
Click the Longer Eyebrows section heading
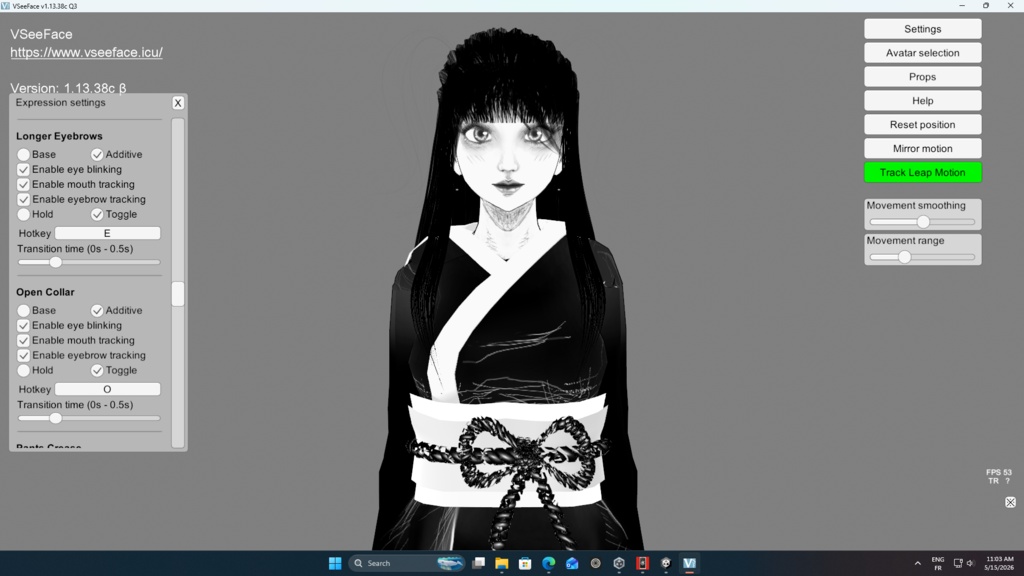click(x=59, y=136)
